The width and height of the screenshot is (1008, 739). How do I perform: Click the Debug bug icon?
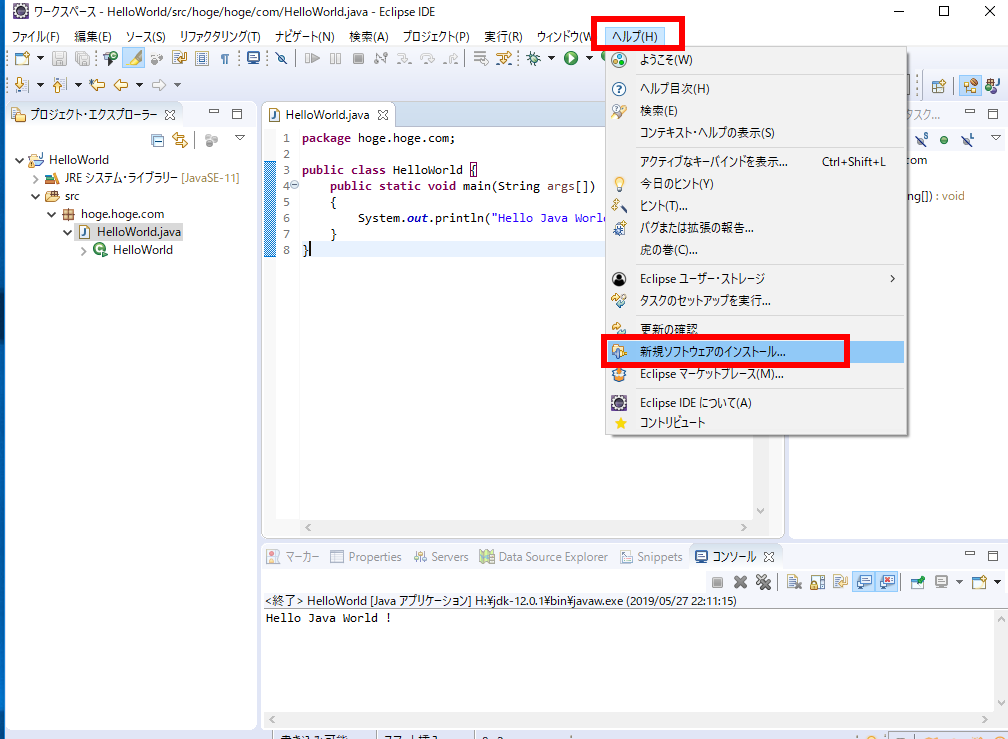click(x=534, y=58)
